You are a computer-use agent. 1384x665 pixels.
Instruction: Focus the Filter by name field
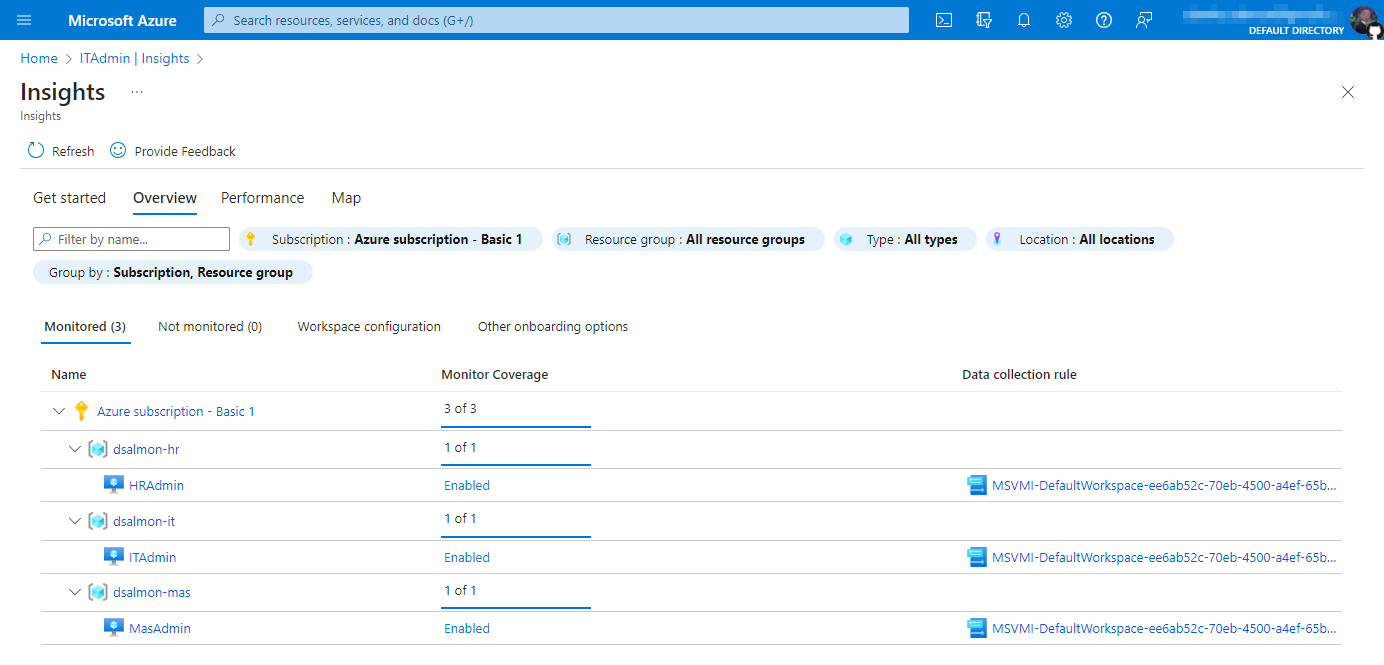point(132,239)
